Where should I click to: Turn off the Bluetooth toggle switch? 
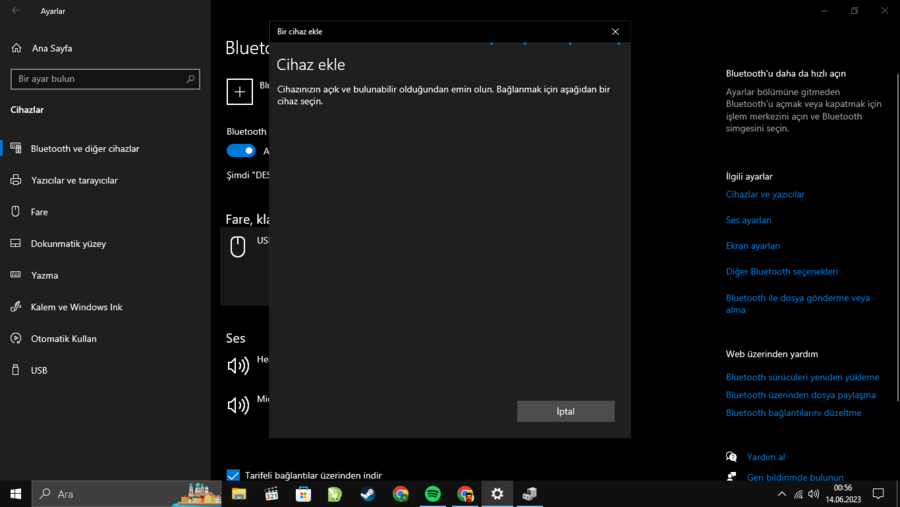(x=240, y=150)
